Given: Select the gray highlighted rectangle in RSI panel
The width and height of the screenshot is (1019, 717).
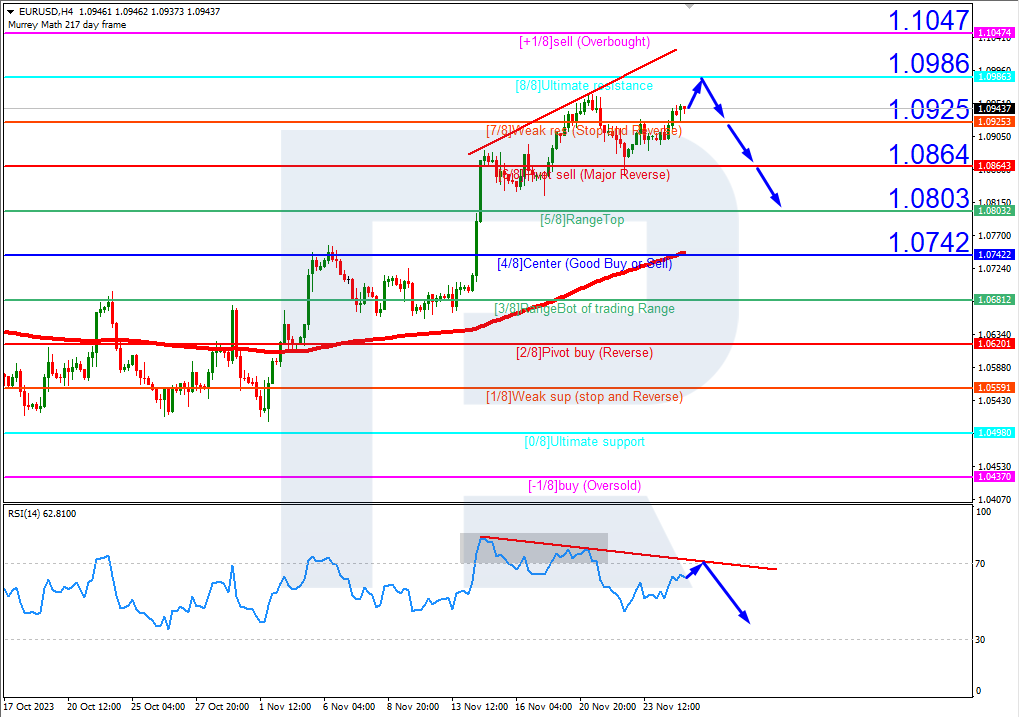Looking at the screenshot, I should click(533, 547).
